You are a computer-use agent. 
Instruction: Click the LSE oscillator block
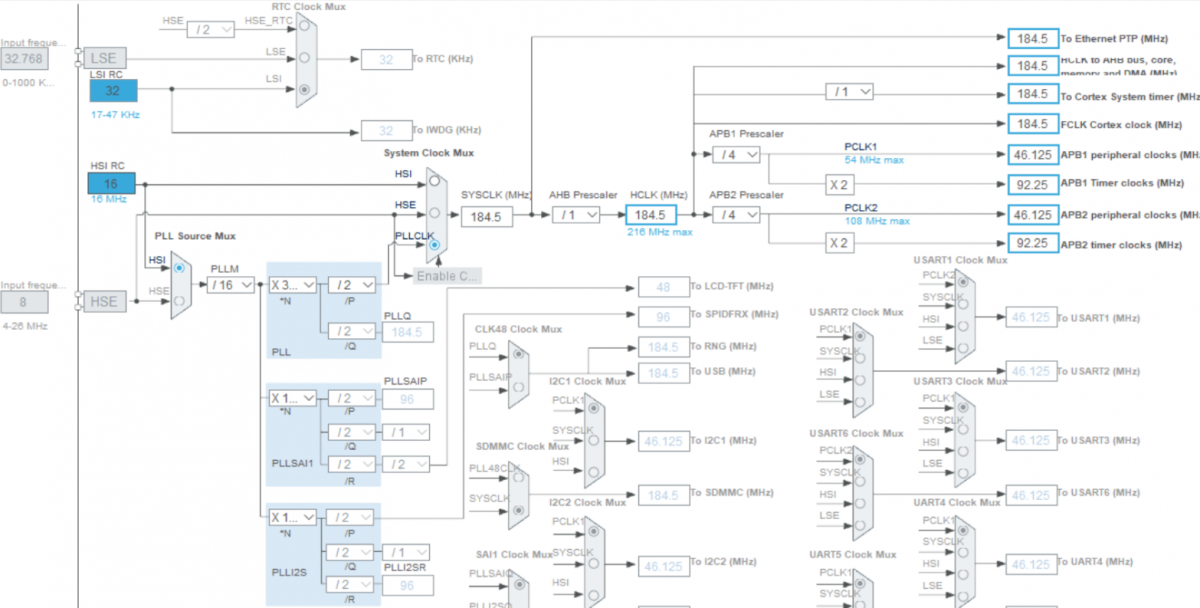point(104,59)
